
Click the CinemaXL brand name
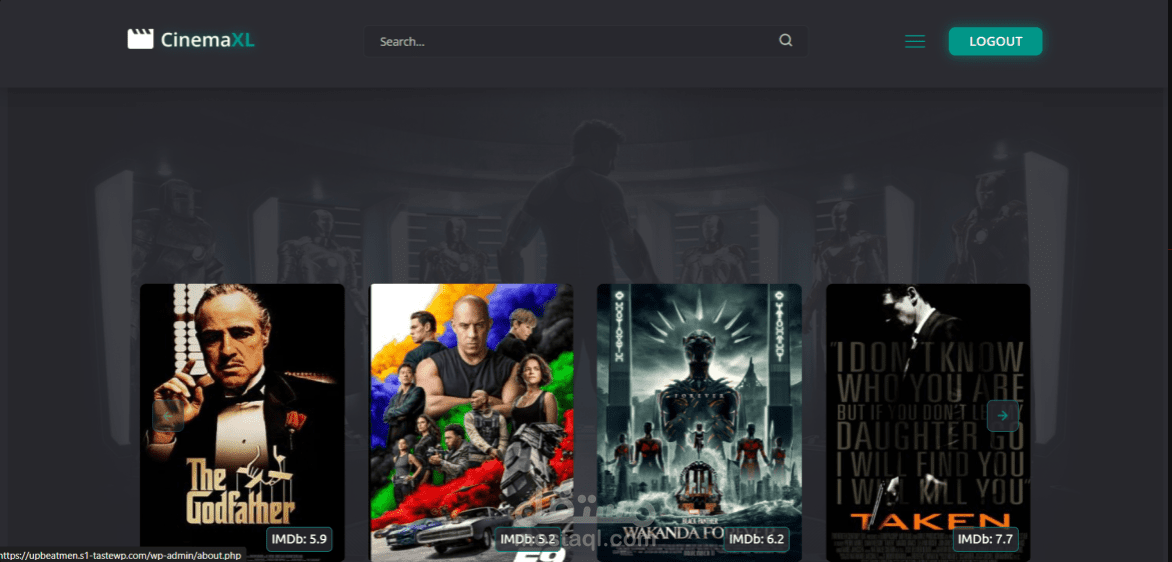(208, 40)
